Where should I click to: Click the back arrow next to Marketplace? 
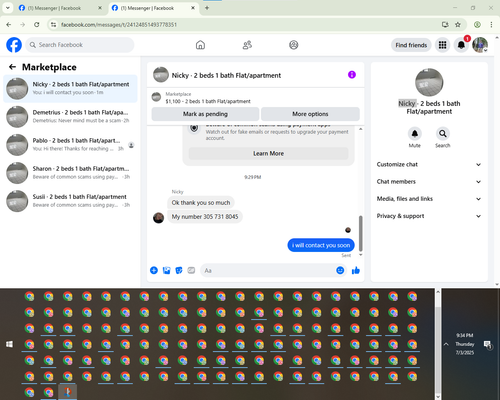(12, 67)
